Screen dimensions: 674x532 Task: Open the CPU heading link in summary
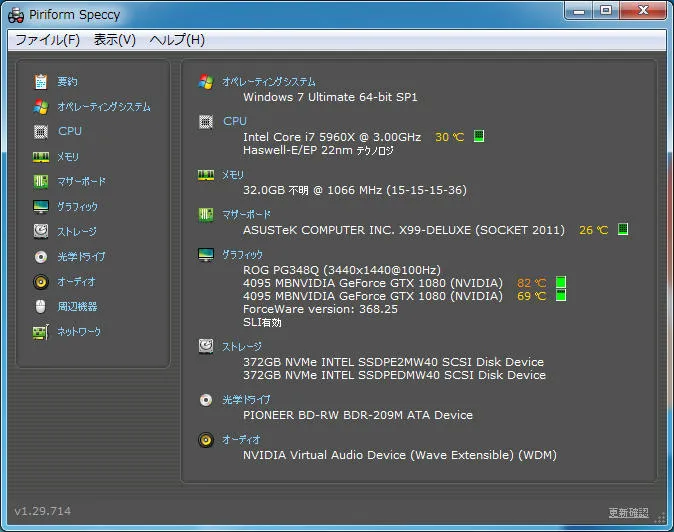pos(235,121)
